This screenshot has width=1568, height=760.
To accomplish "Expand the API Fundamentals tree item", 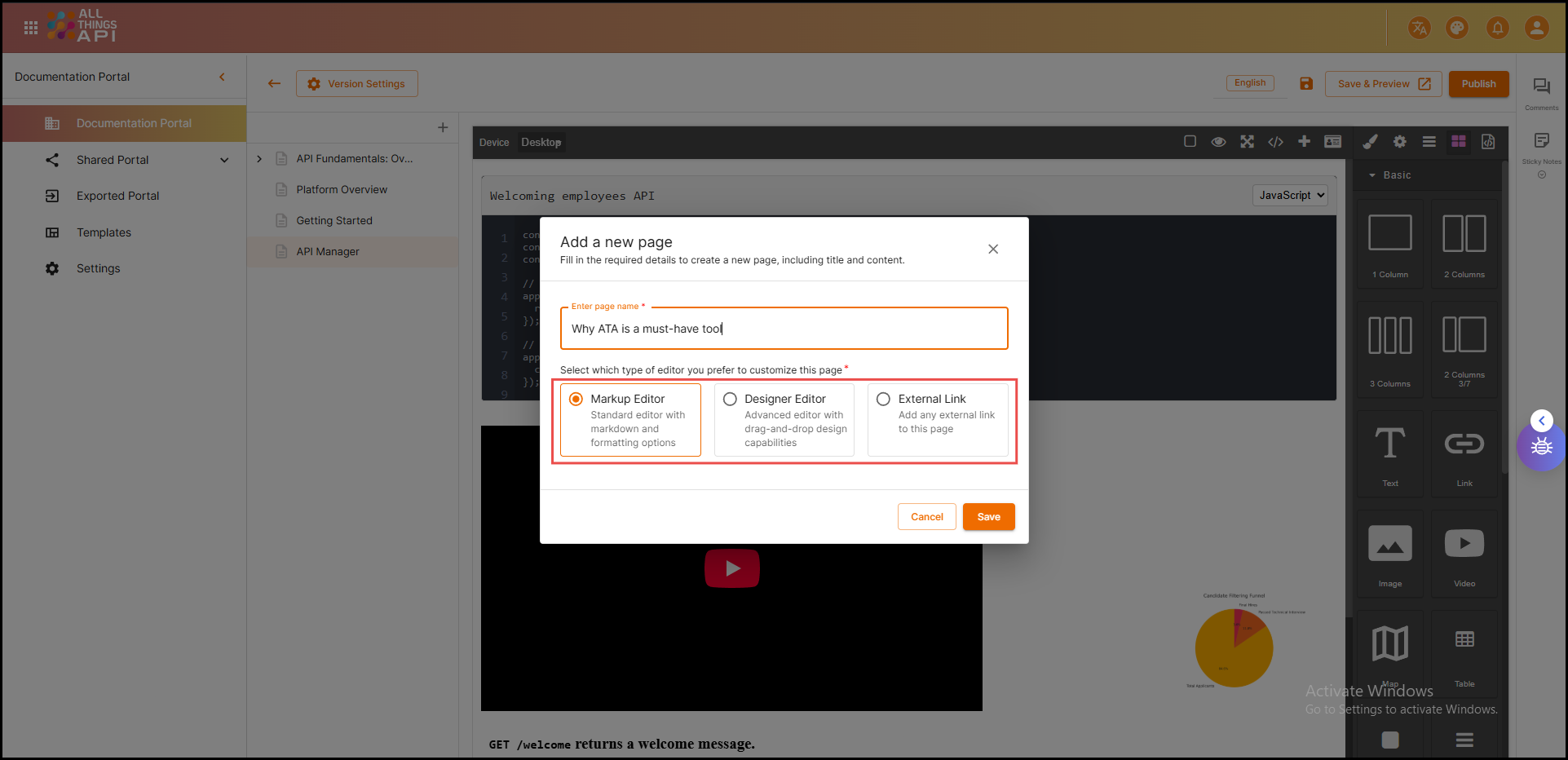I will (259, 159).
